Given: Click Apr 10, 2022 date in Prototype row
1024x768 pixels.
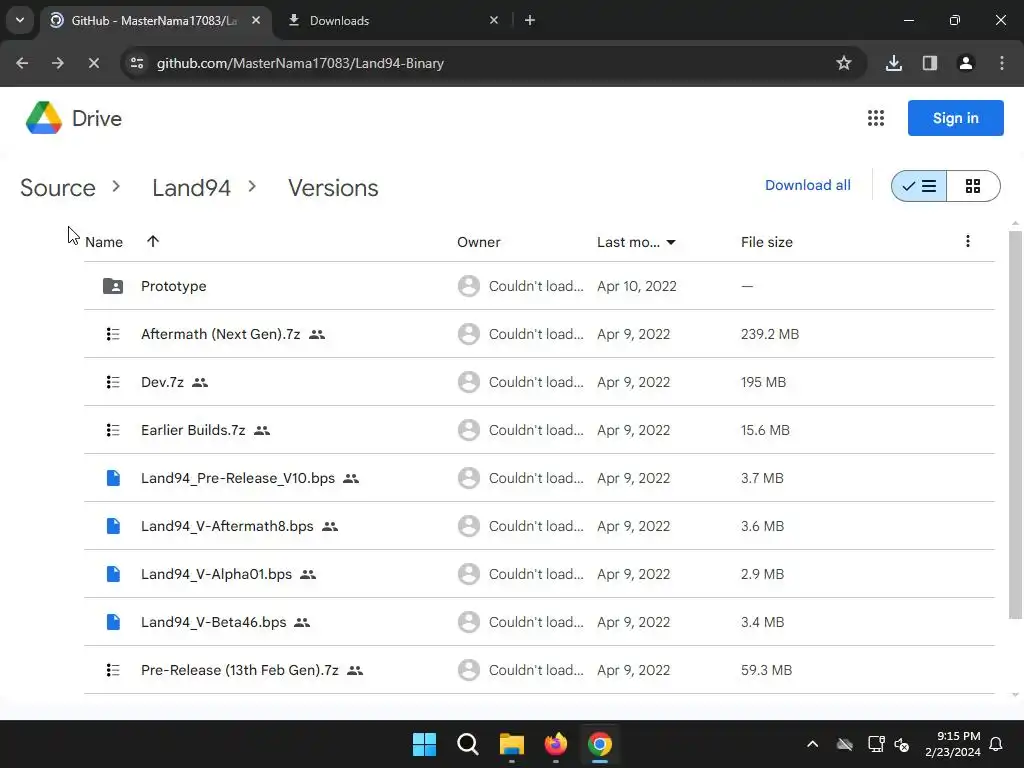Looking at the screenshot, I should pyautogui.click(x=637, y=286).
